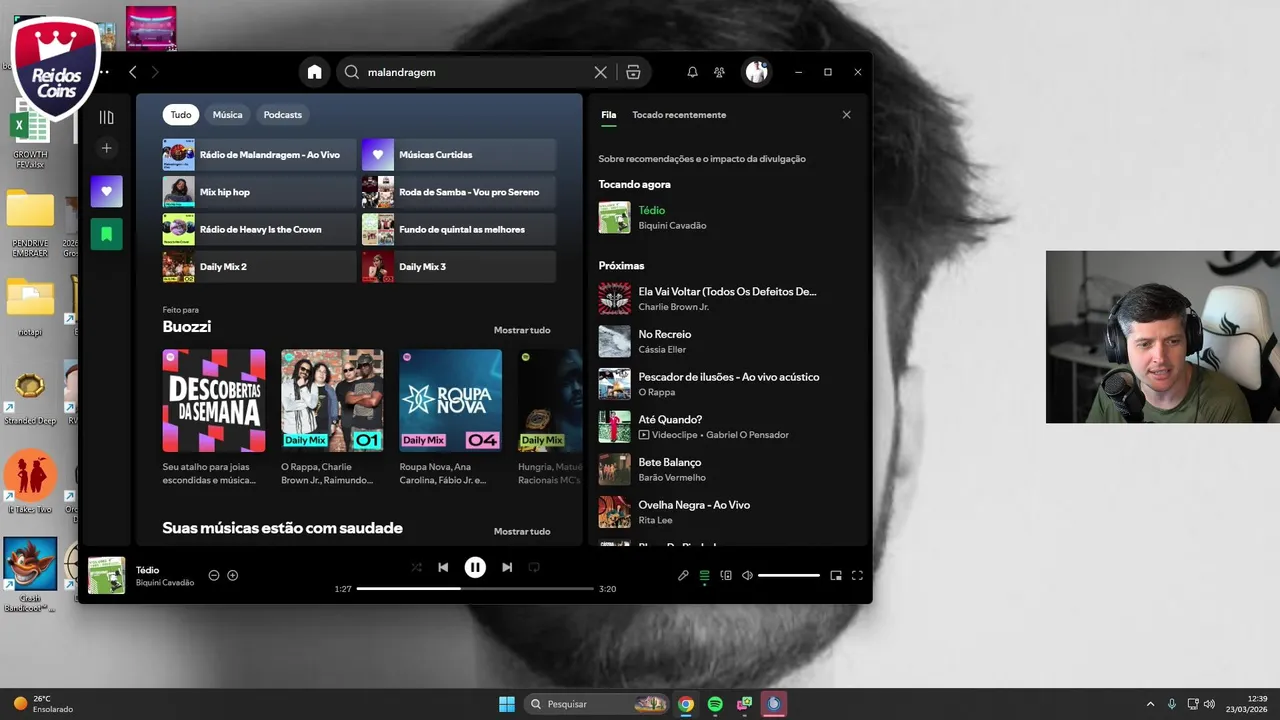The height and width of the screenshot is (720, 1280).
Task: Skip to next track
Action: pos(507,567)
